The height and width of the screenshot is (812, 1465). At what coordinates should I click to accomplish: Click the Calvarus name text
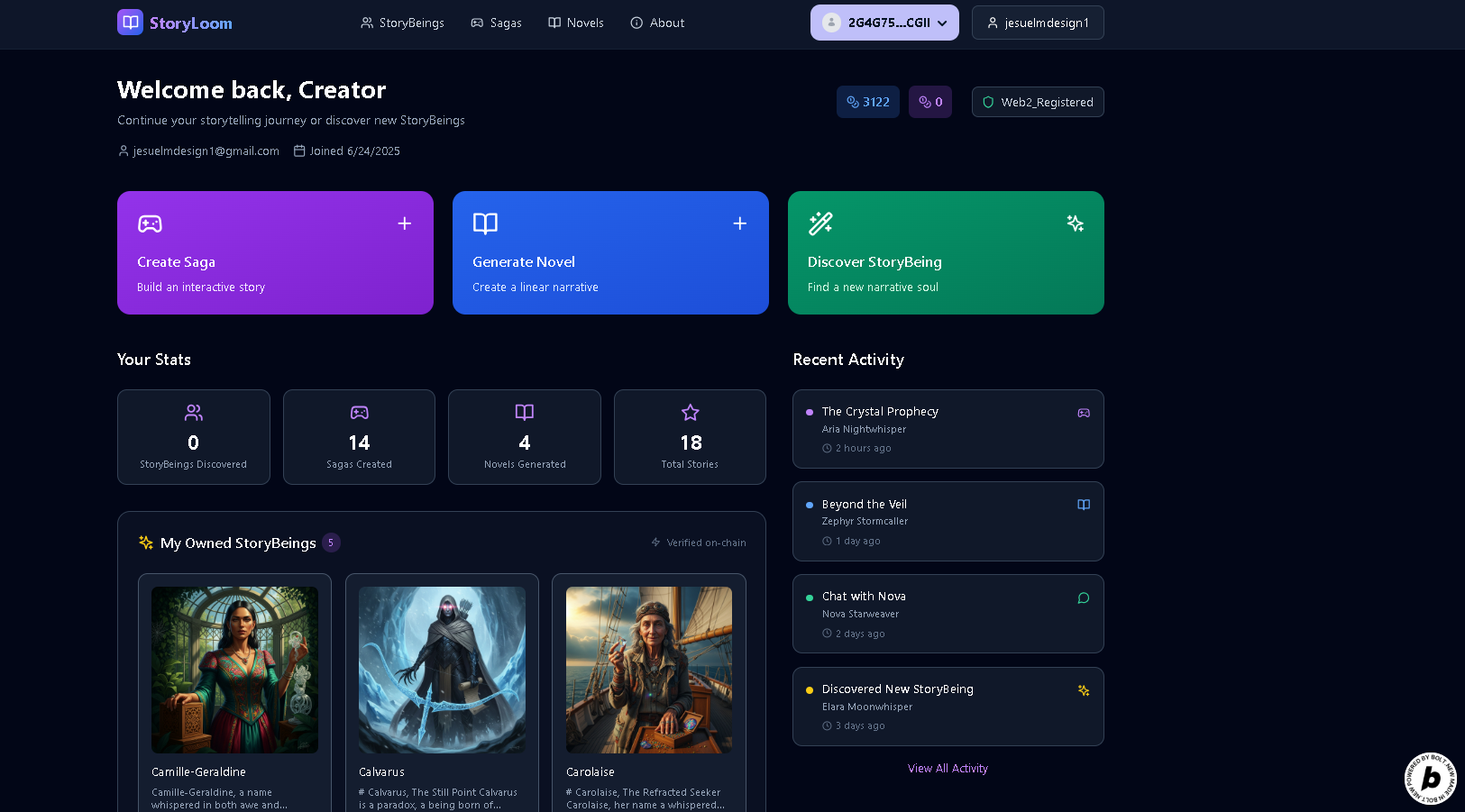[381, 772]
